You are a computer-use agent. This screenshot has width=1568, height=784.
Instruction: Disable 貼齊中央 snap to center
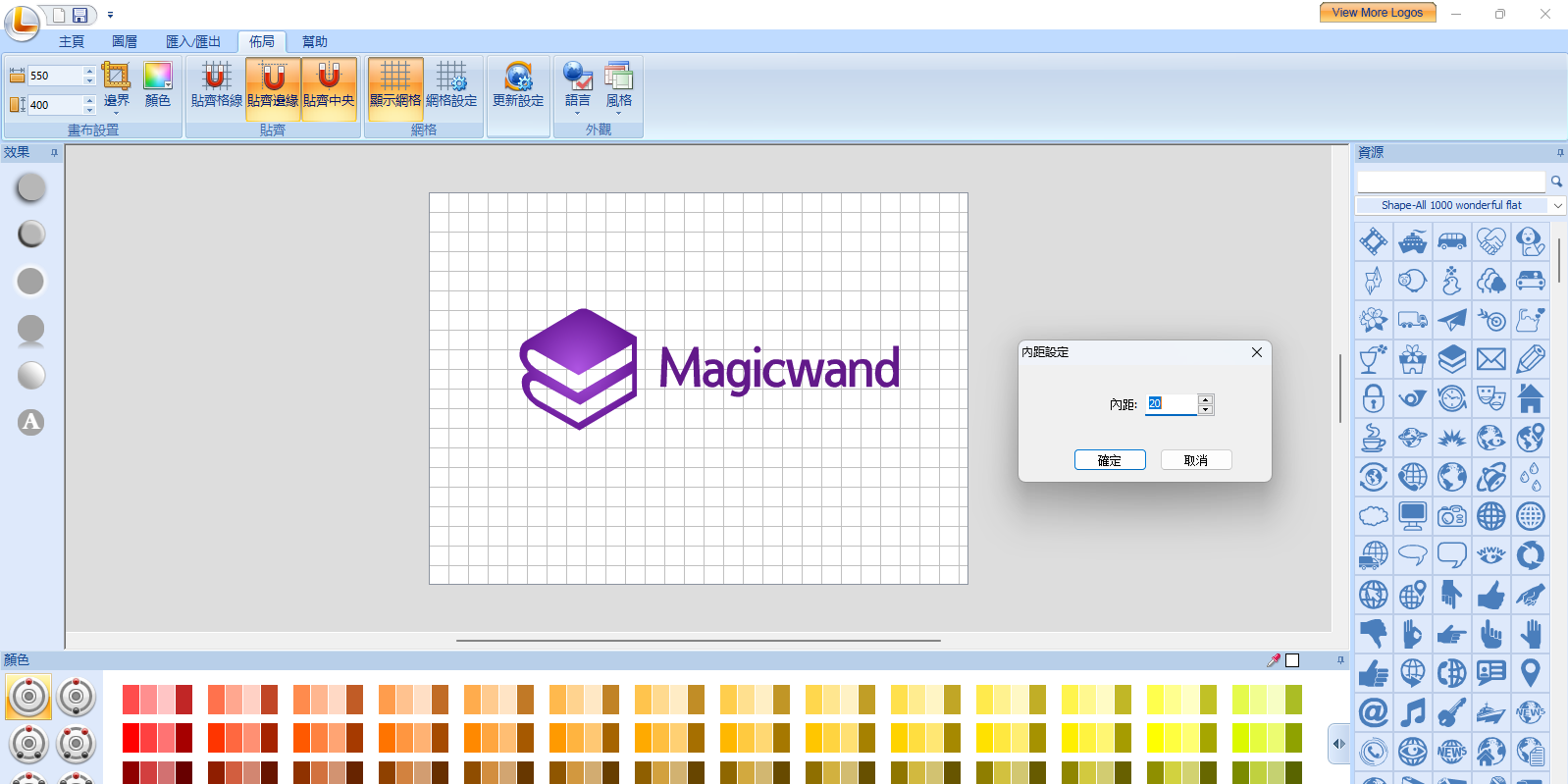pyautogui.click(x=329, y=84)
